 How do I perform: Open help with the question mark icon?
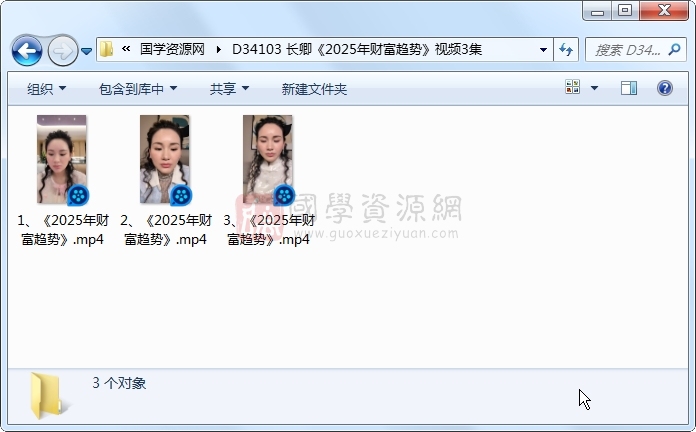click(x=664, y=88)
